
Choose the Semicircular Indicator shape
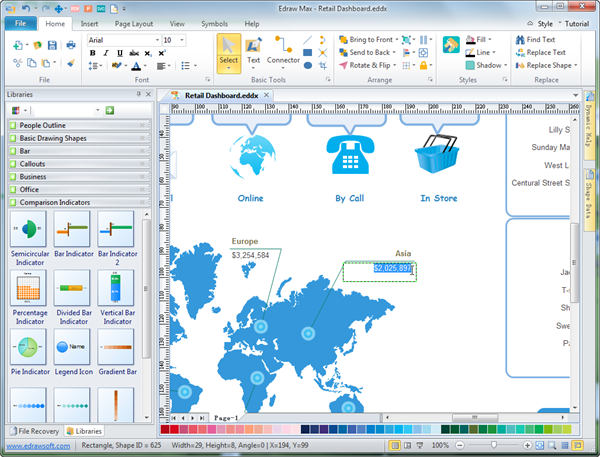pyautogui.click(x=27, y=234)
